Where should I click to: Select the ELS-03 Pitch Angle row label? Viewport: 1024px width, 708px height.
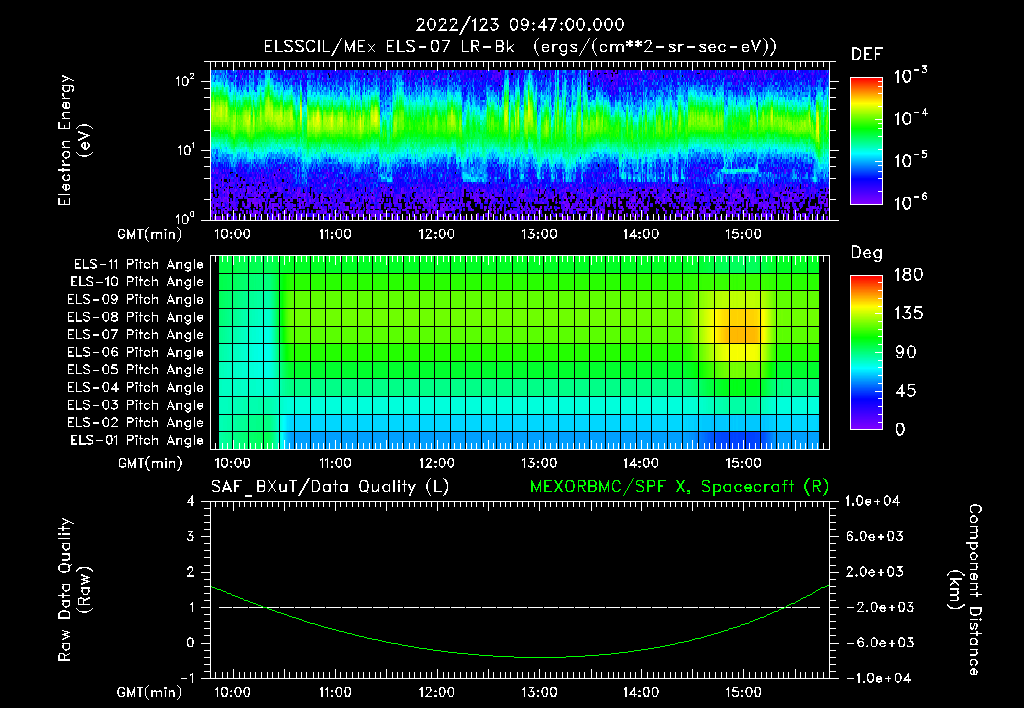point(135,406)
